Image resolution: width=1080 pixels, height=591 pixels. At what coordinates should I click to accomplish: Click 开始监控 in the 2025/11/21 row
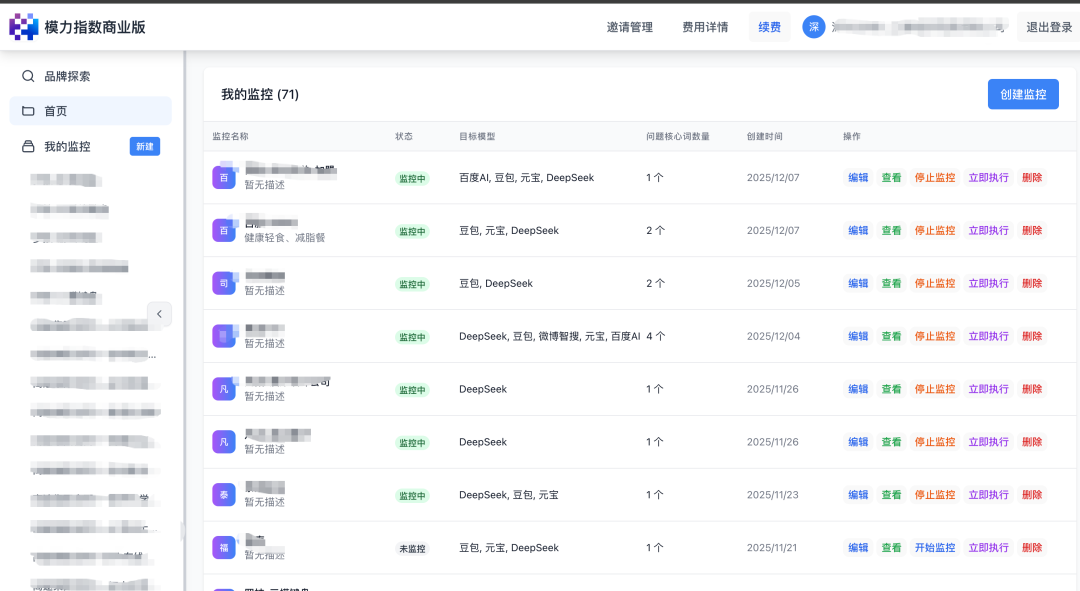pyautogui.click(x=935, y=548)
